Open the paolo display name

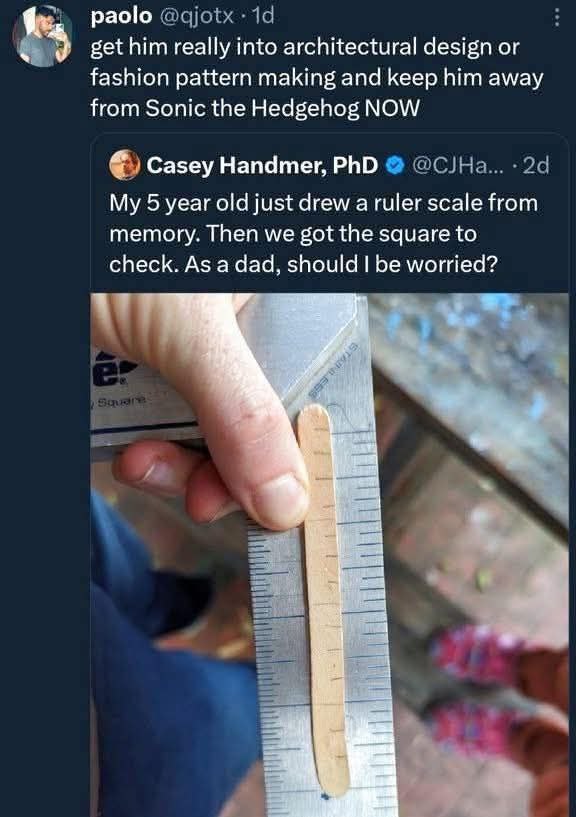click(x=121, y=17)
